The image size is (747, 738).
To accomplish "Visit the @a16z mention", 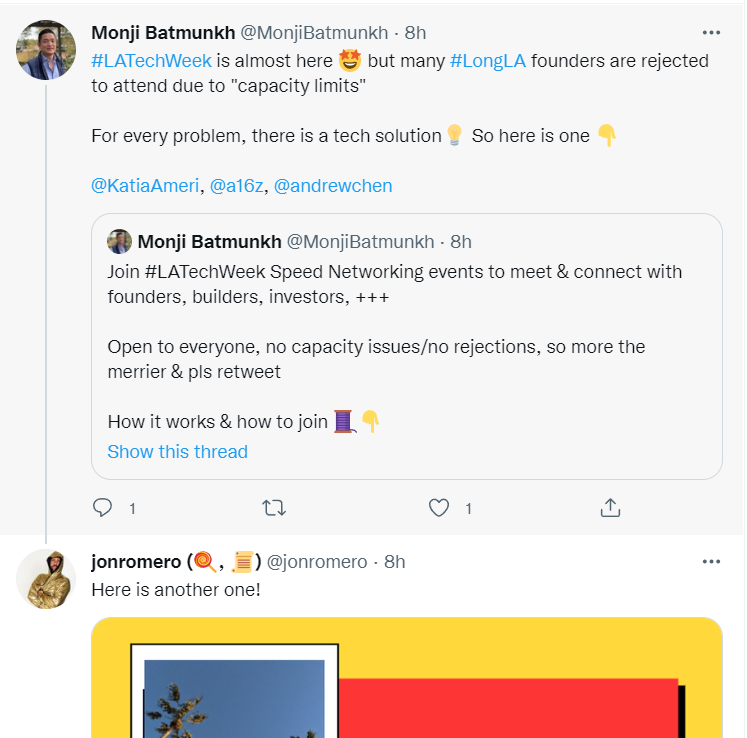I will pyautogui.click(x=236, y=186).
